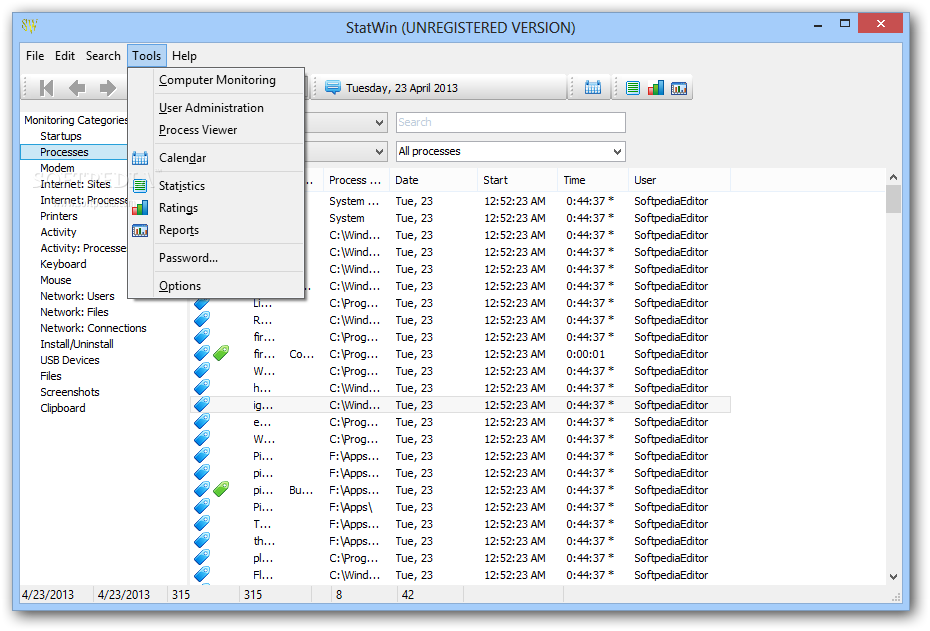930x631 pixels.
Task: Select Printers monitoring category
Action: (x=59, y=216)
